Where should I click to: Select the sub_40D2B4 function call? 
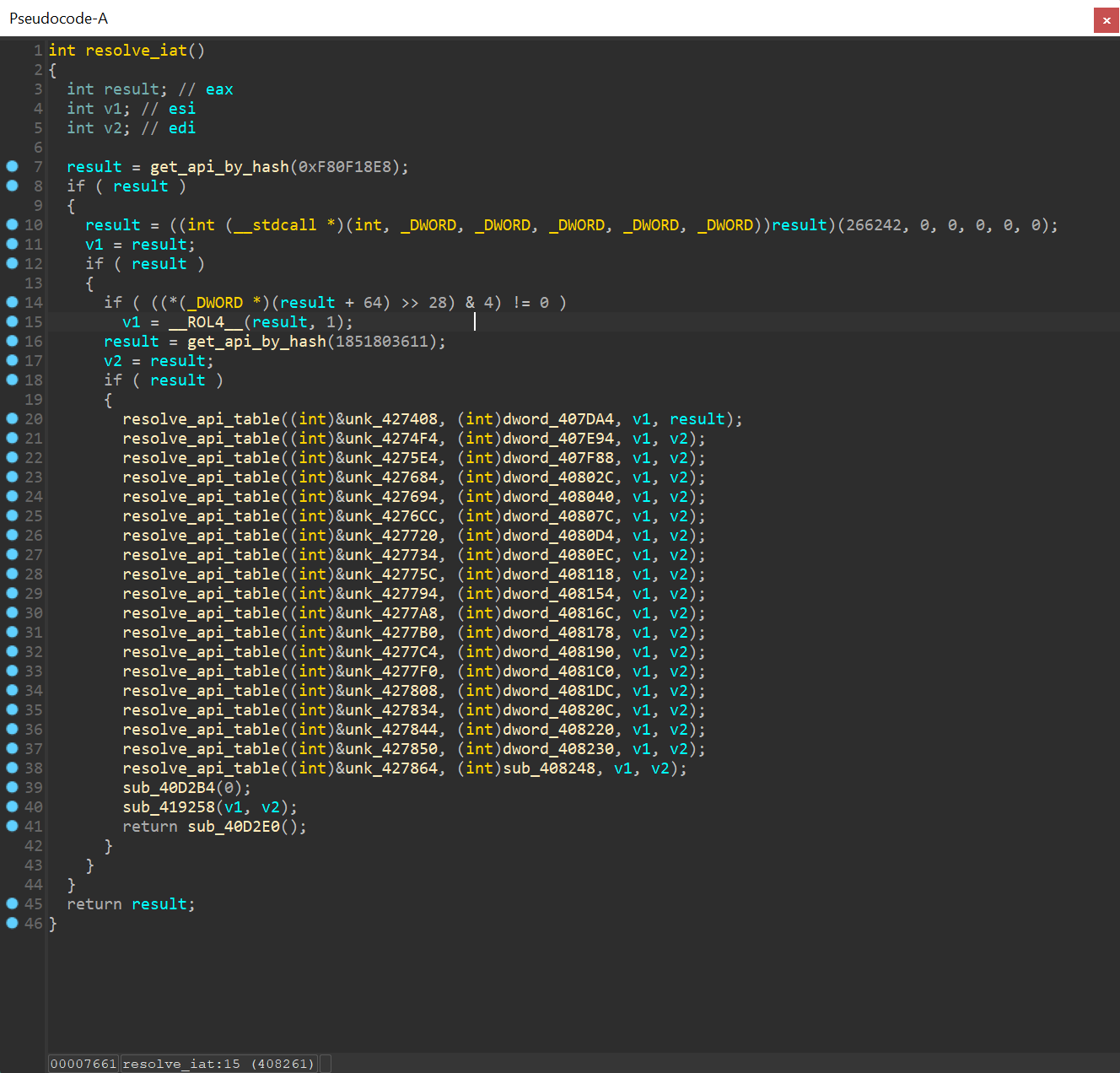pyautogui.click(x=169, y=788)
